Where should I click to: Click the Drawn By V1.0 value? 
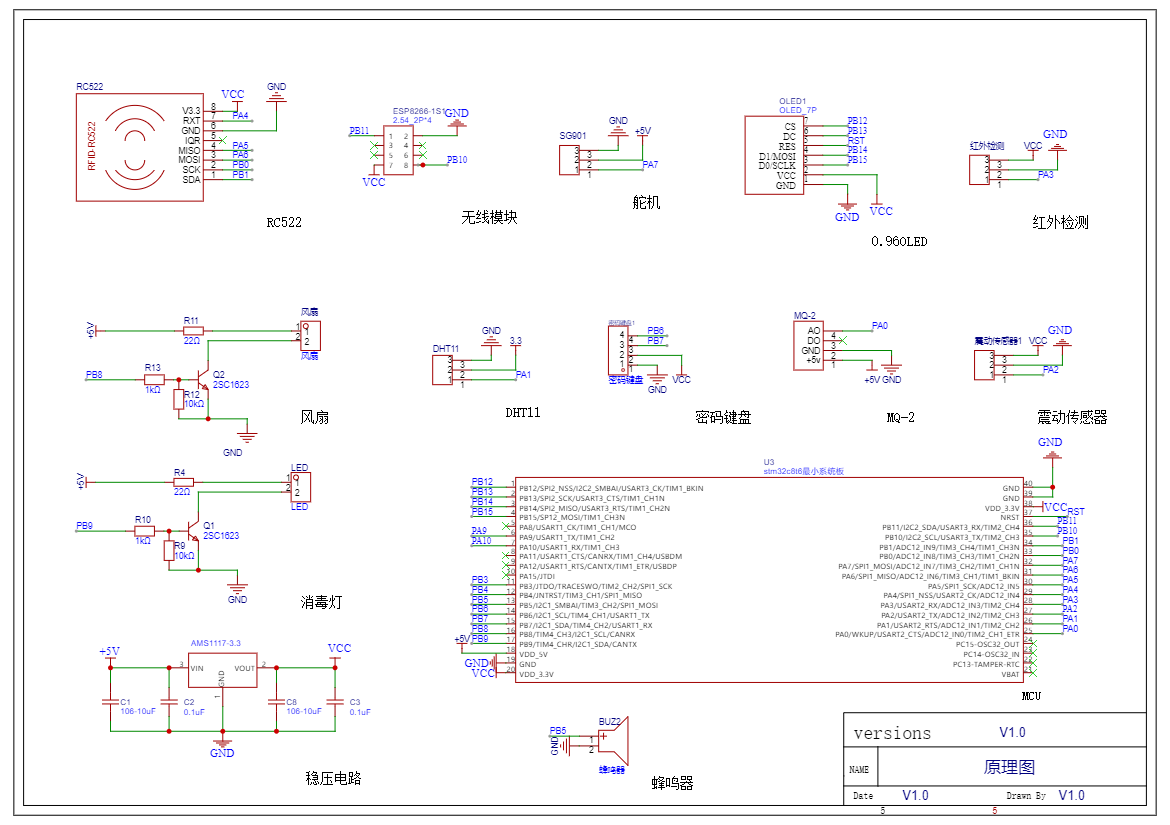coord(1072,796)
